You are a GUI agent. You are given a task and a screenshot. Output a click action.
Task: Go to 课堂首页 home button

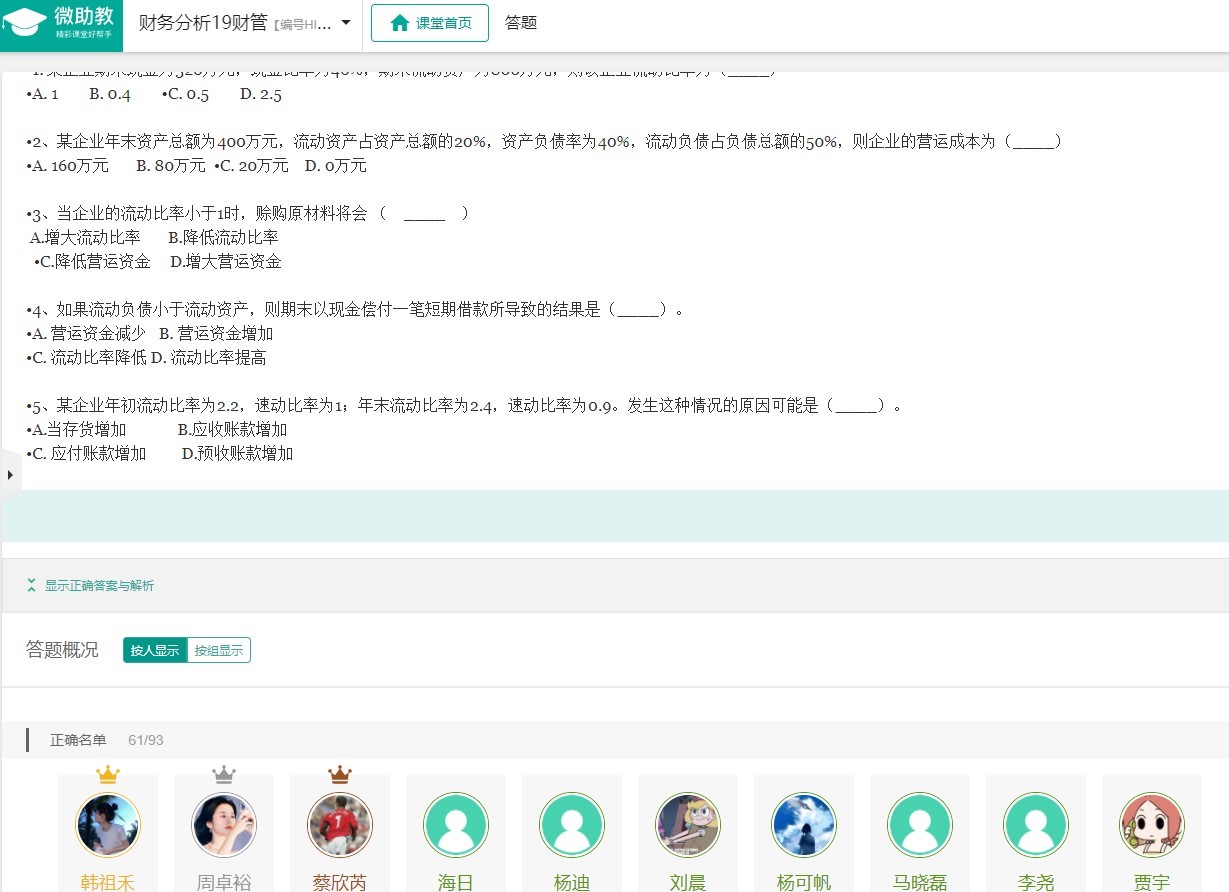430,23
